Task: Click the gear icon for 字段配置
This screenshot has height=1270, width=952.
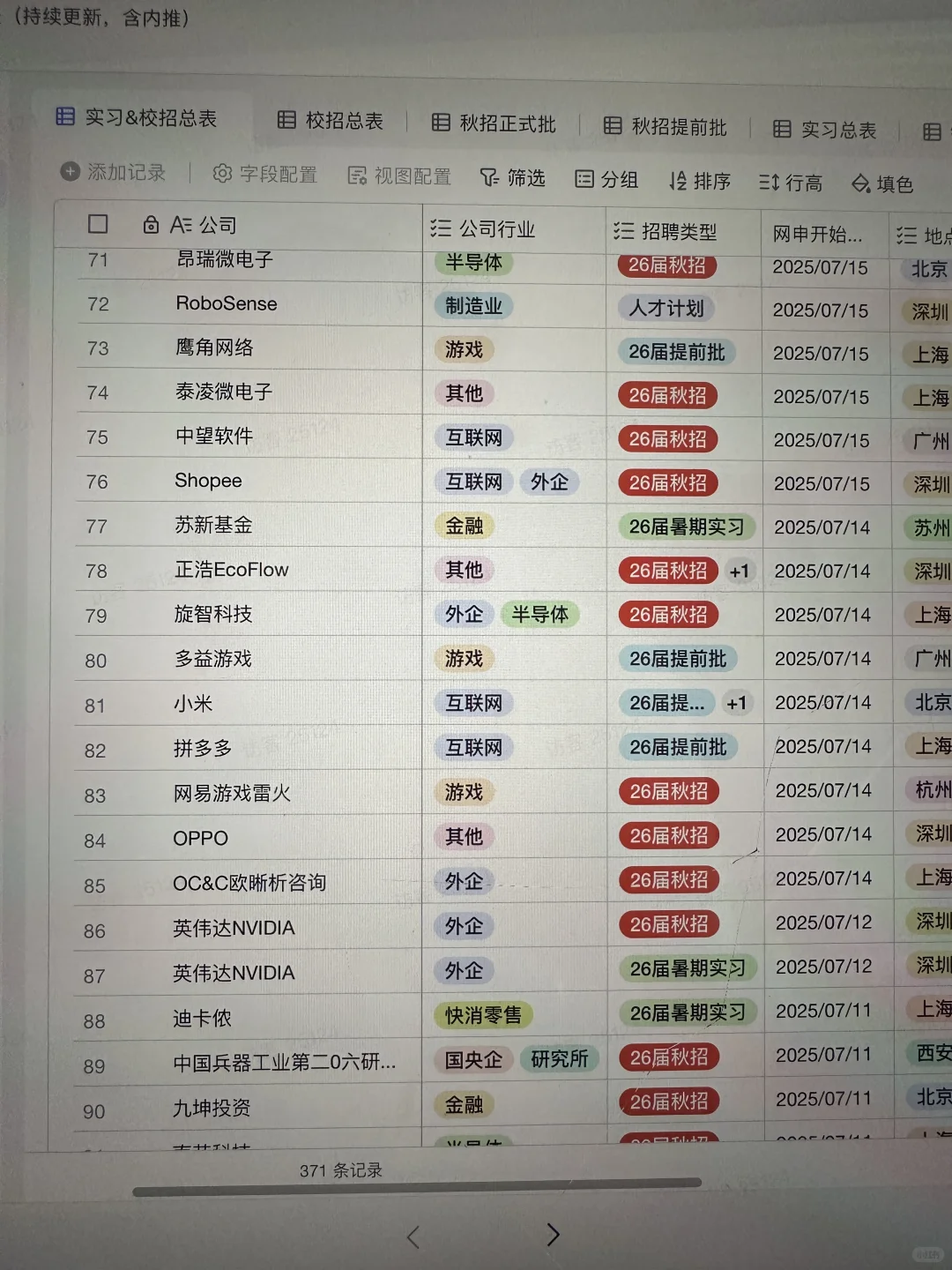Action: tap(222, 173)
